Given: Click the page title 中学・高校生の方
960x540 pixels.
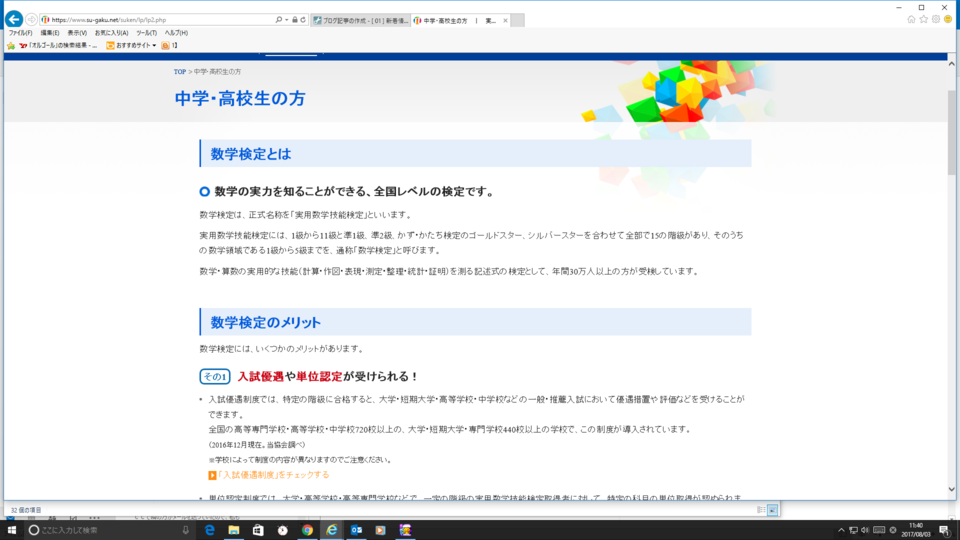Looking at the screenshot, I should pos(239,99).
